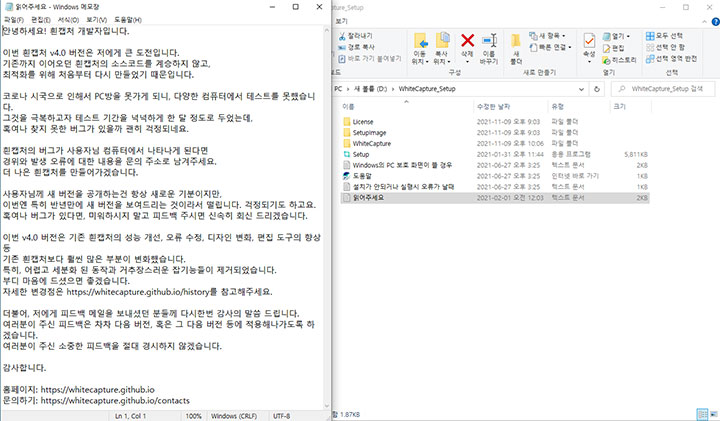Click 'UTF-8' in Notepad status bar
The image size is (720, 421).
click(x=281, y=416)
